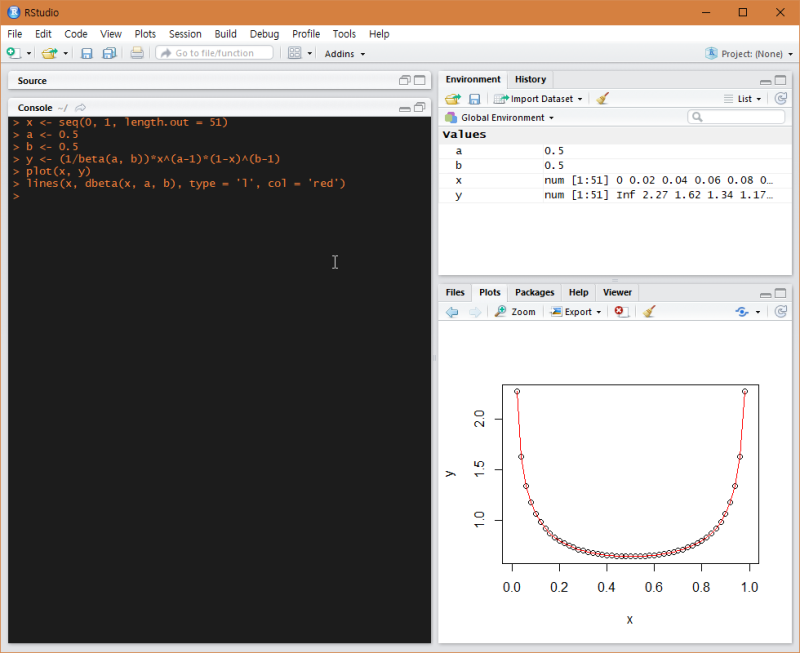The image size is (800, 653).
Task: Maximize the Plots pane
Action: 782,293
